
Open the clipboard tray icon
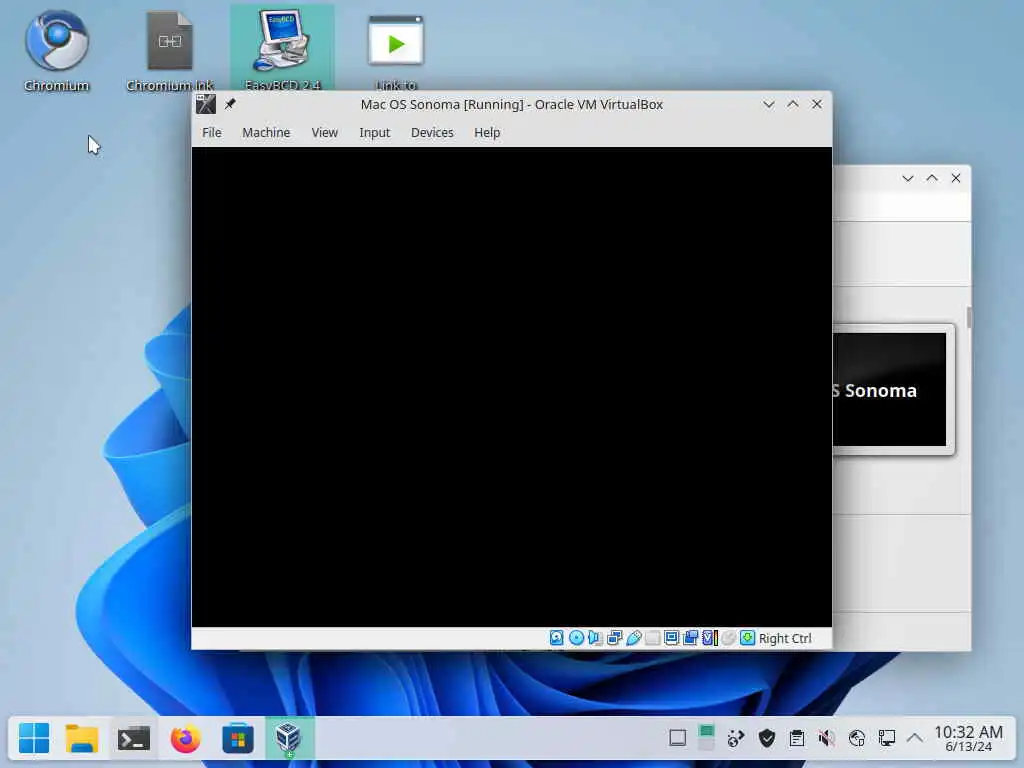tap(797, 739)
